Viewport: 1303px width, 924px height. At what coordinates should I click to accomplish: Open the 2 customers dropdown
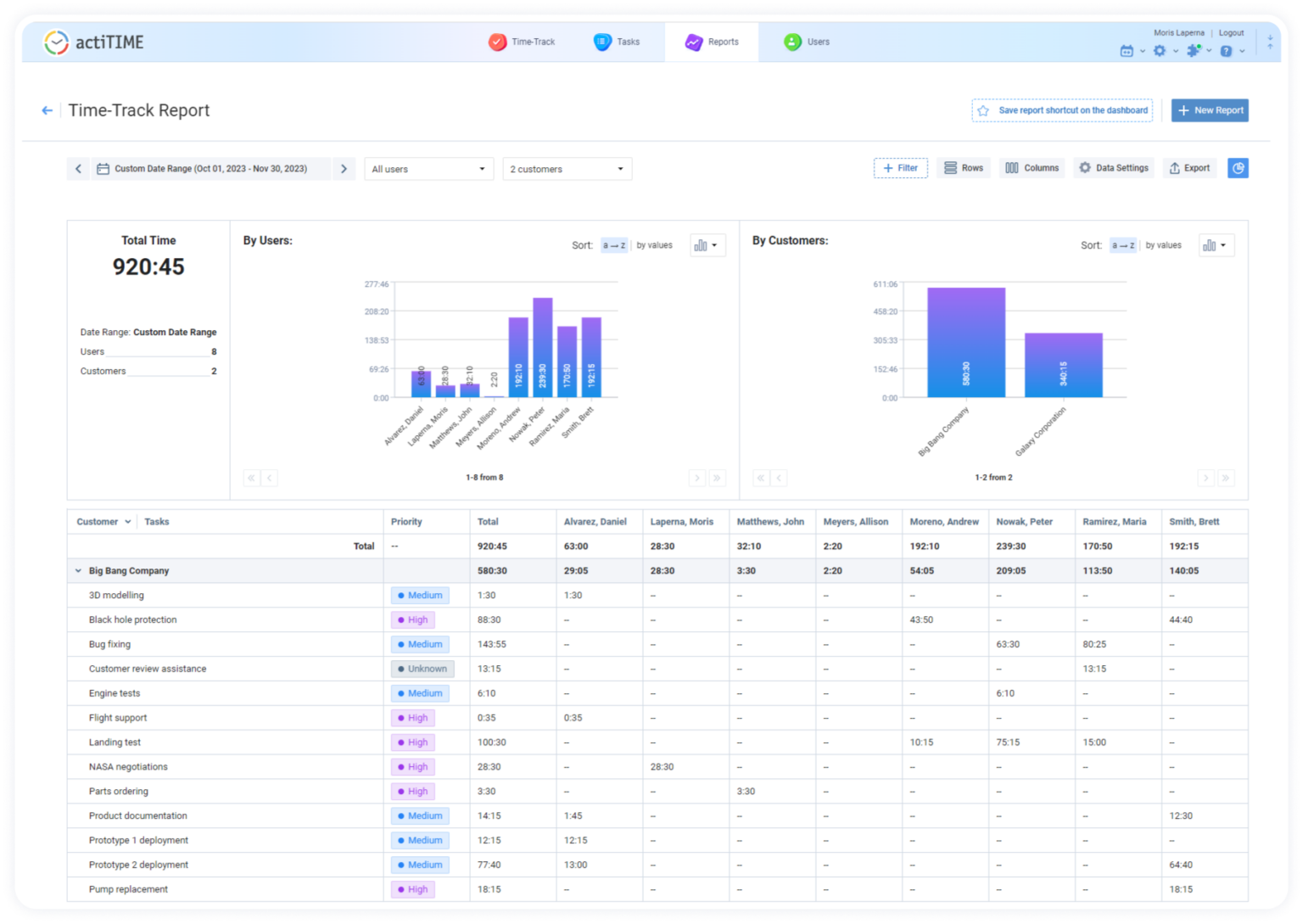[567, 168]
